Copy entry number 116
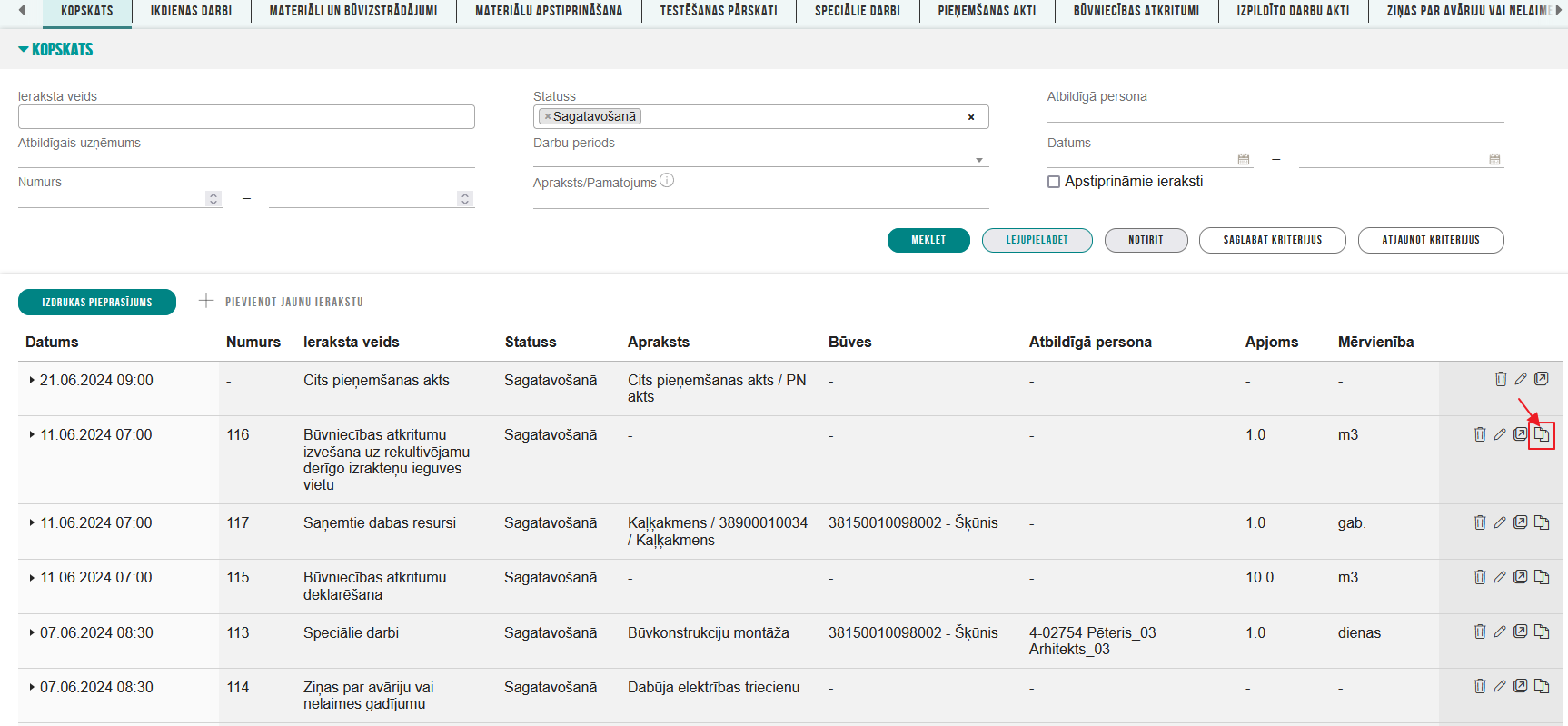 [x=1542, y=435]
